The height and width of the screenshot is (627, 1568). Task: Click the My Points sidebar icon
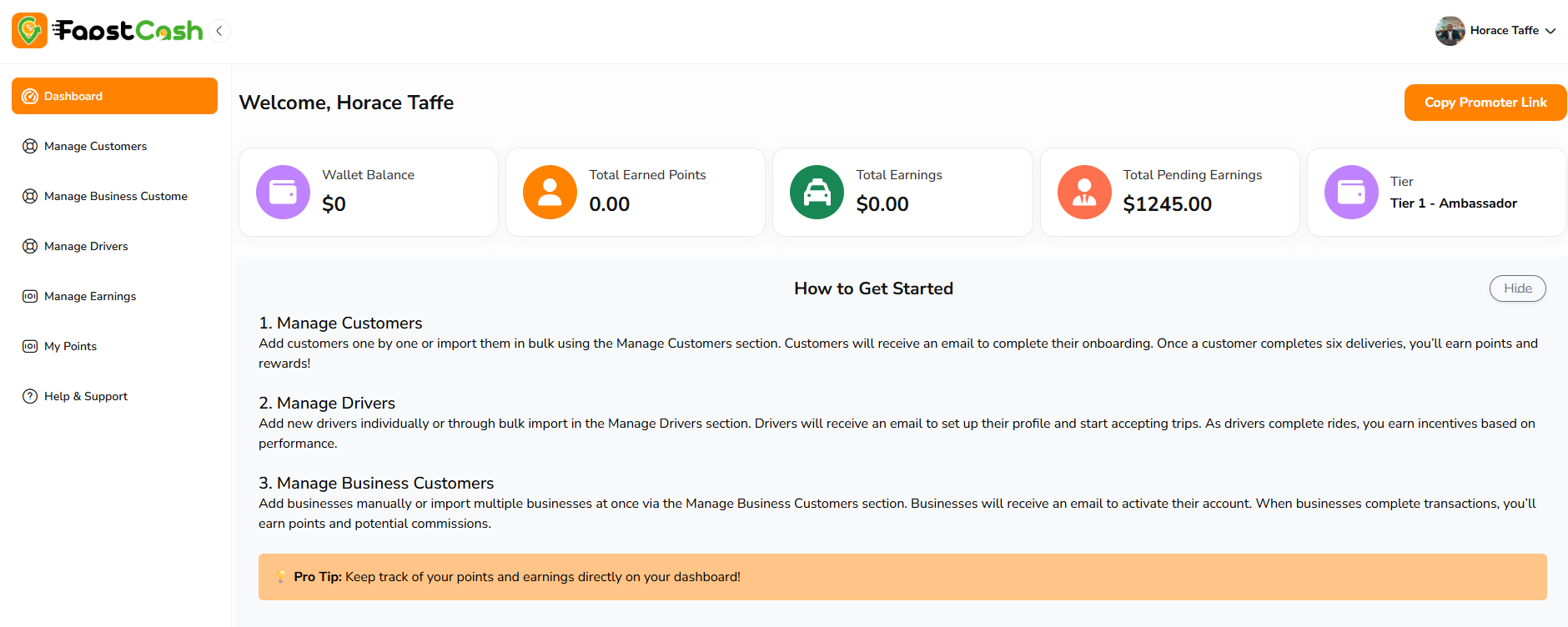pos(30,346)
